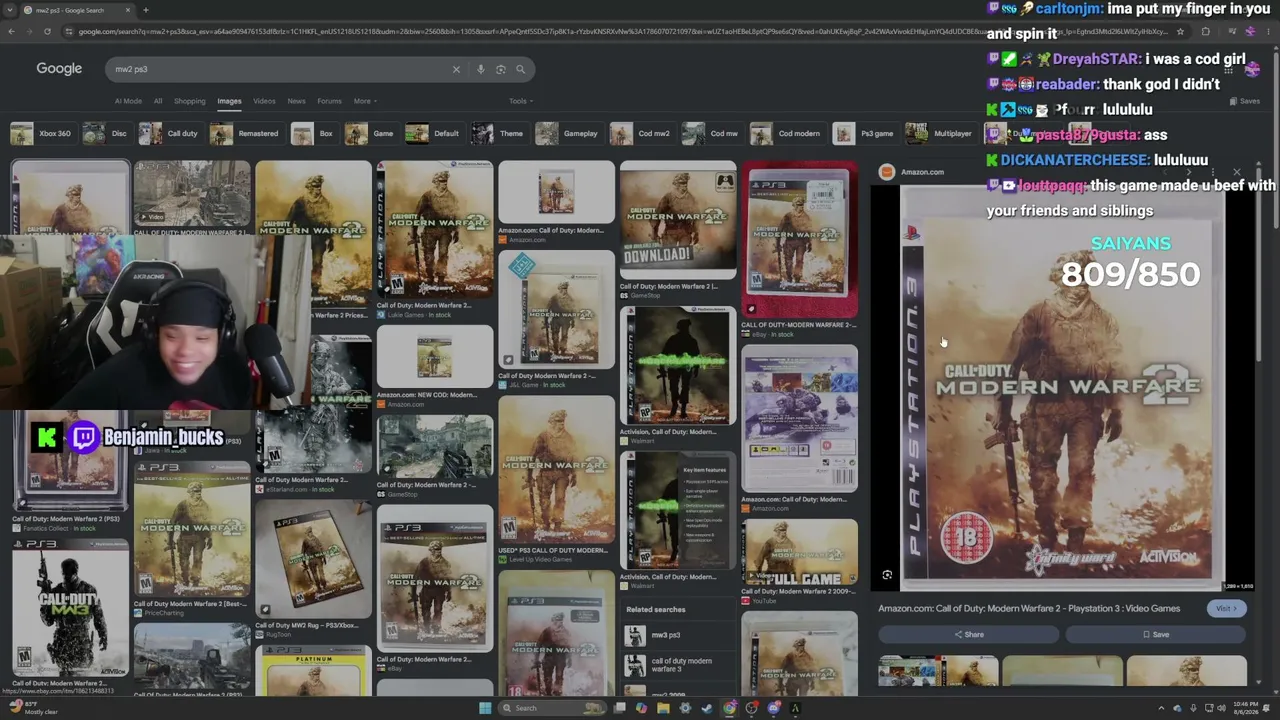Select the Images tab
The width and height of the screenshot is (1280, 720).
coord(229,101)
